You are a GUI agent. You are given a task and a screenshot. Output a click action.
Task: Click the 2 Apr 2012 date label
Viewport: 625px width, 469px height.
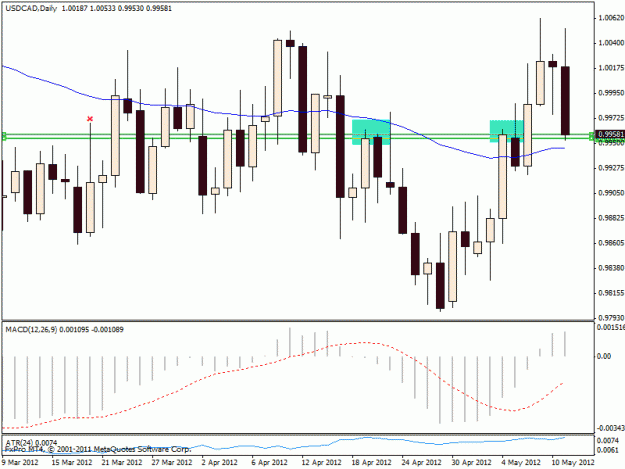coord(220,462)
